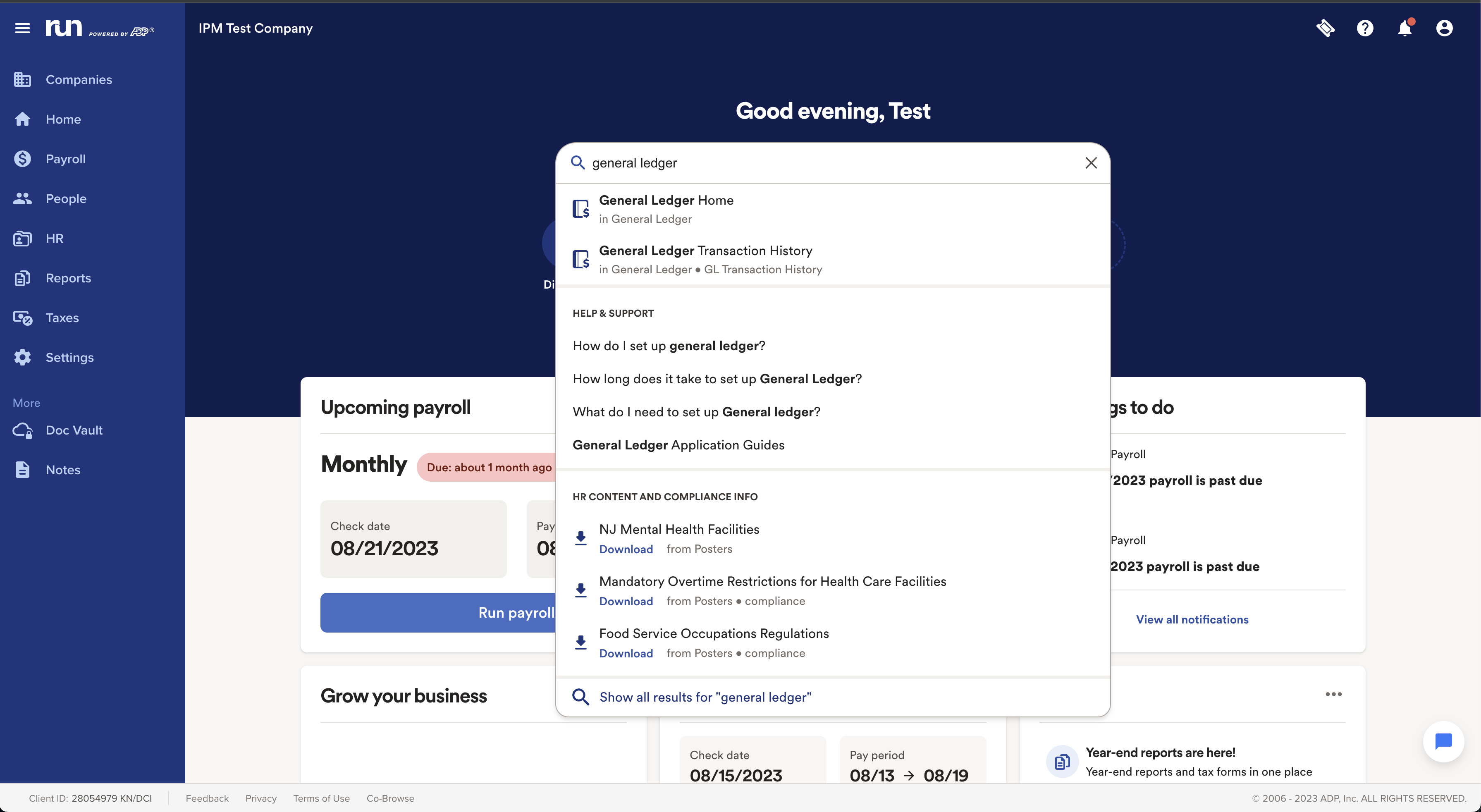Click the magnifier icon beside Show all results
This screenshot has height=812, width=1481.
tap(580, 697)
